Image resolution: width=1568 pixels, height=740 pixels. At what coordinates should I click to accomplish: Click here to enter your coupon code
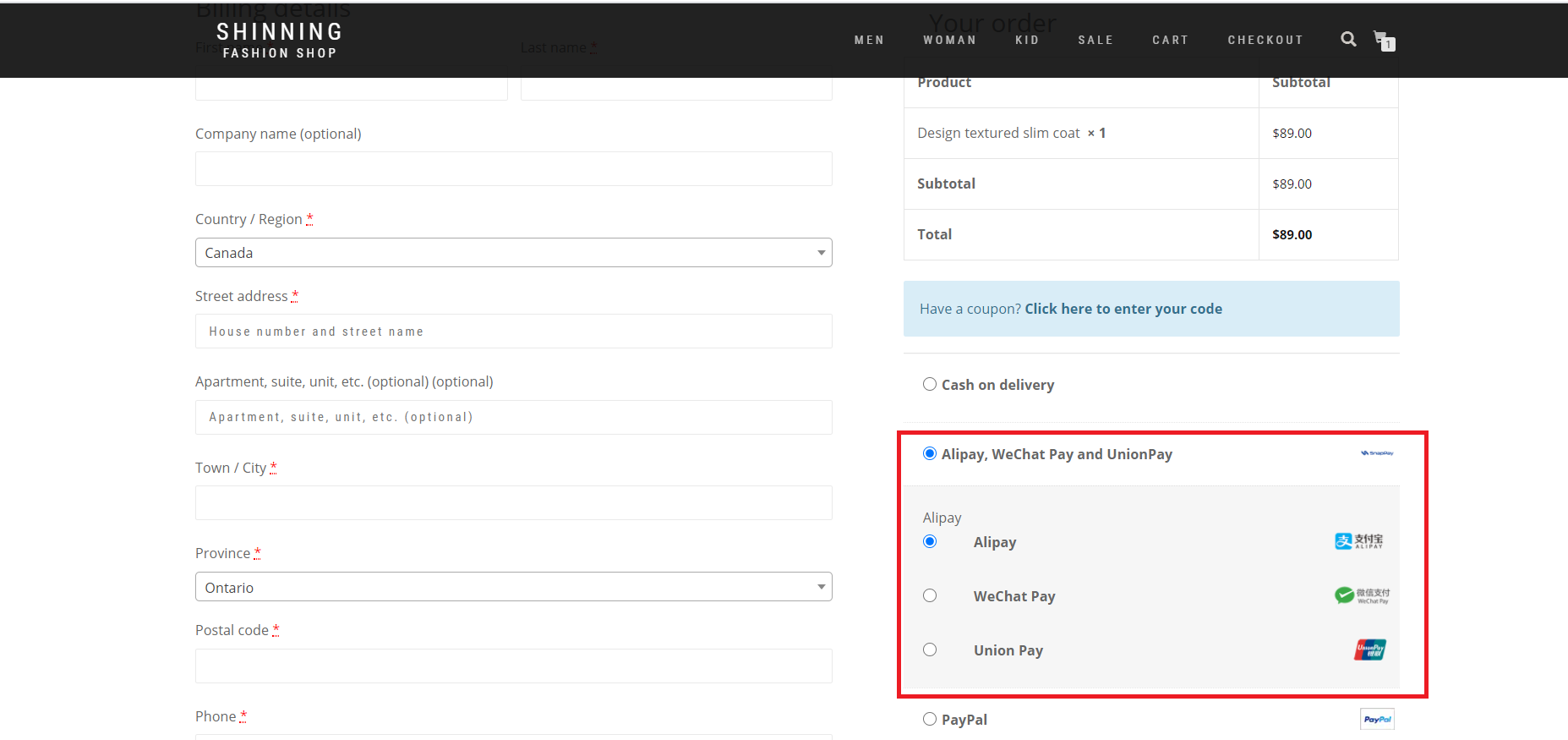tap(1123, 309)
